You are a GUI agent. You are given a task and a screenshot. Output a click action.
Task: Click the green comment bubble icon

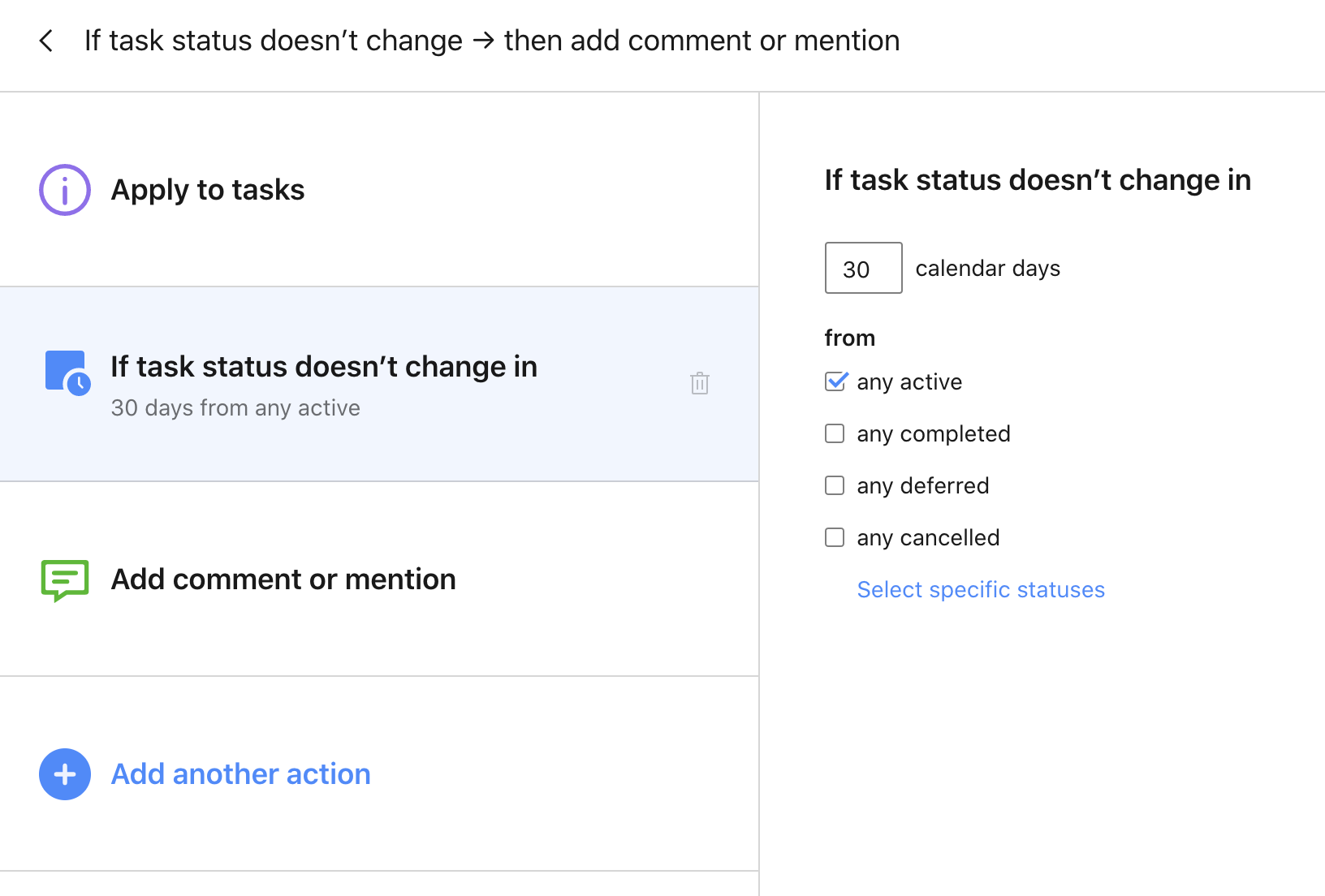click(65, 579)
